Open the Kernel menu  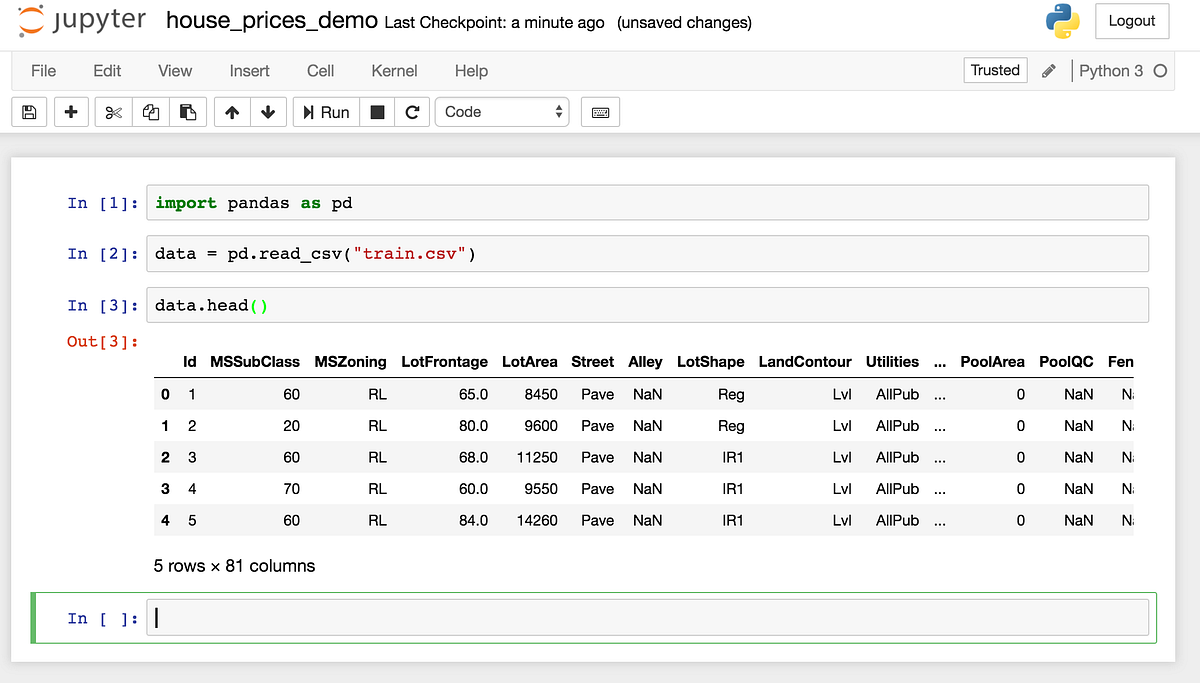click(x=394, y=71)
